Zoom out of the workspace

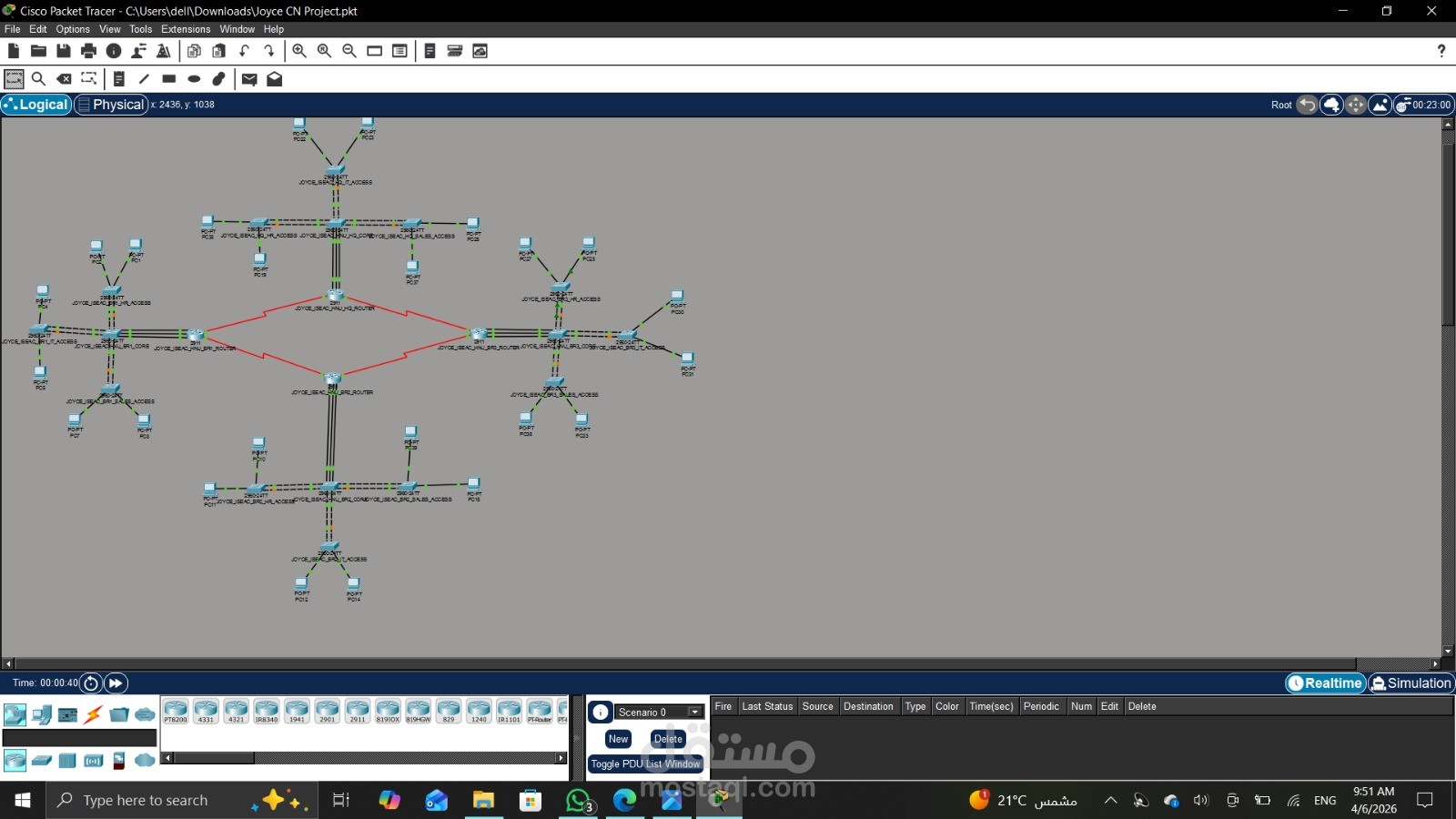pos(349,51)
